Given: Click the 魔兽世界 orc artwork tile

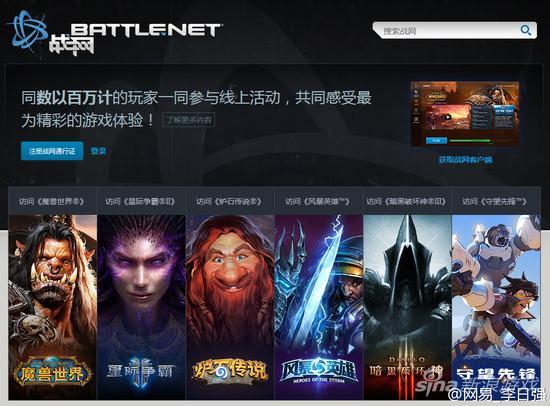Looking at the screenshot, I should (x=52, y=307).
